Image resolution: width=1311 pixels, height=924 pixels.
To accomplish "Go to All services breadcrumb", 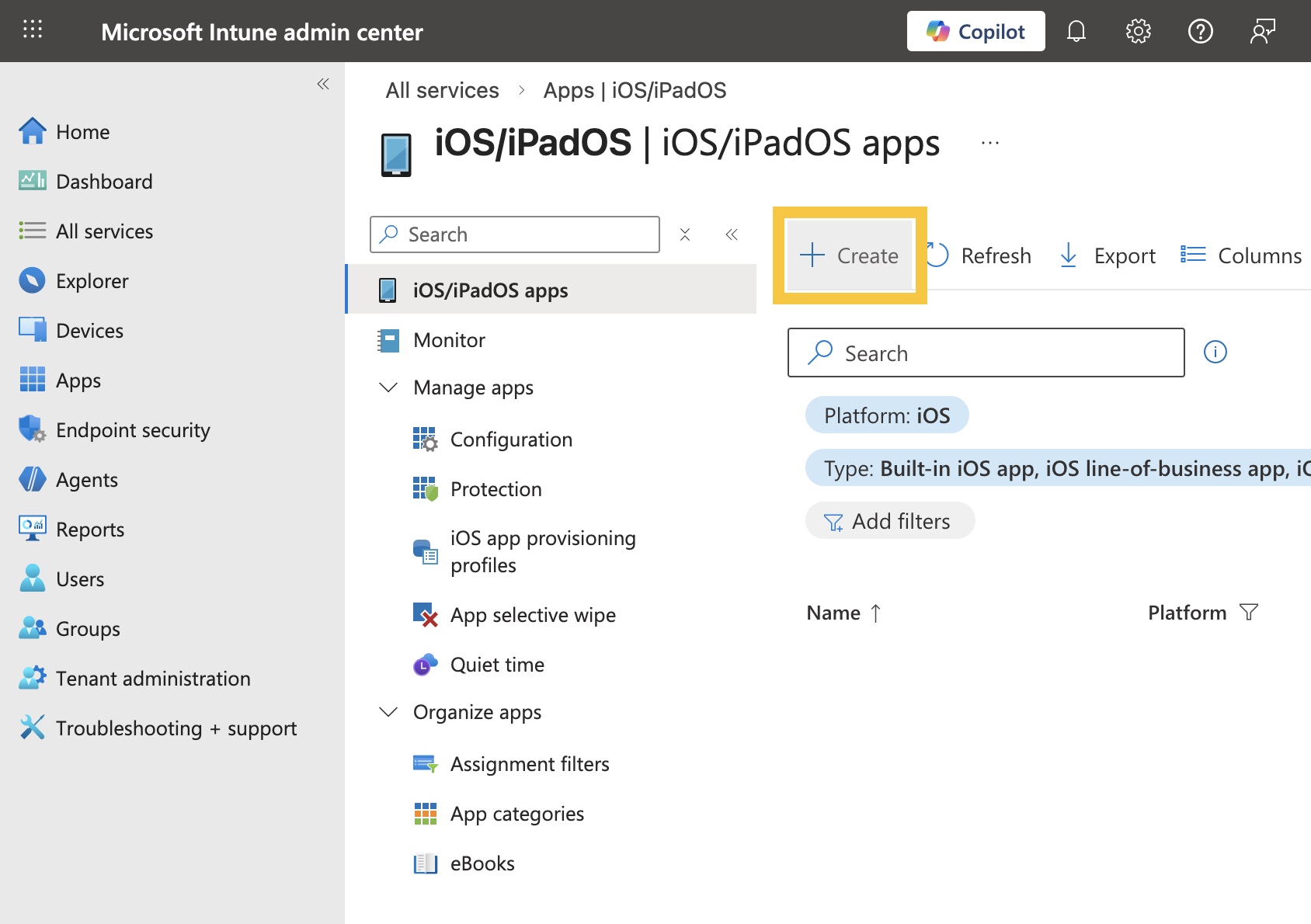I will (x=442, y=90).
